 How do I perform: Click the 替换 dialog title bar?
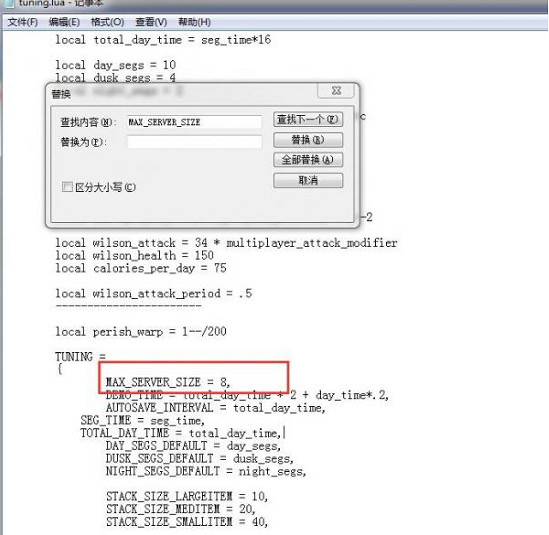pos(182,93)
